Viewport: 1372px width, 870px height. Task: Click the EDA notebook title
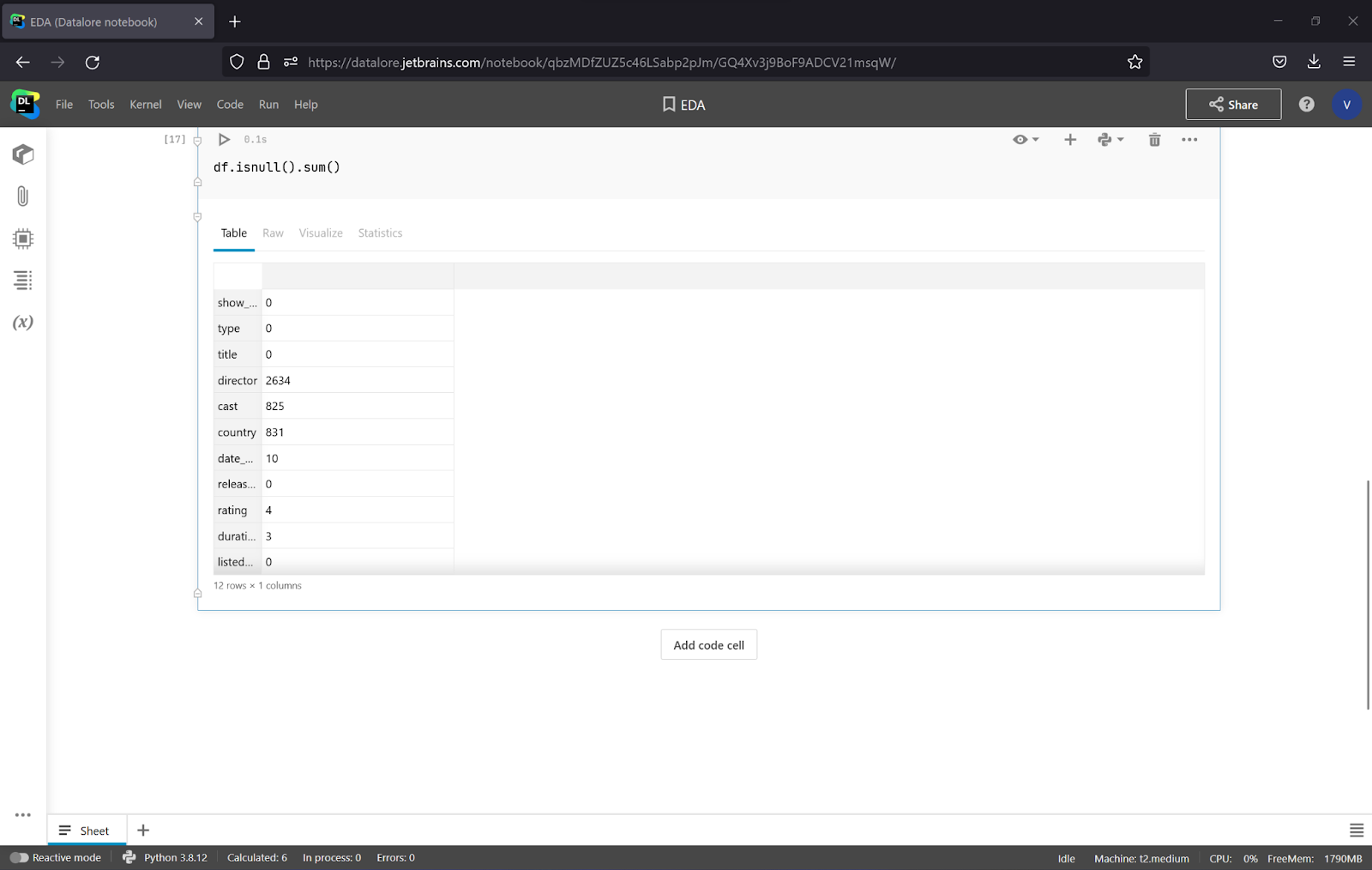click(x=693, y=105)
